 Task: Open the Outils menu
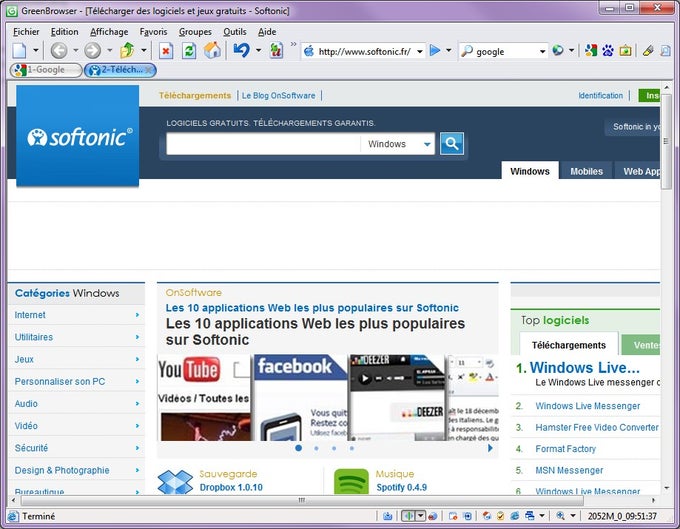tap(235, 32)
